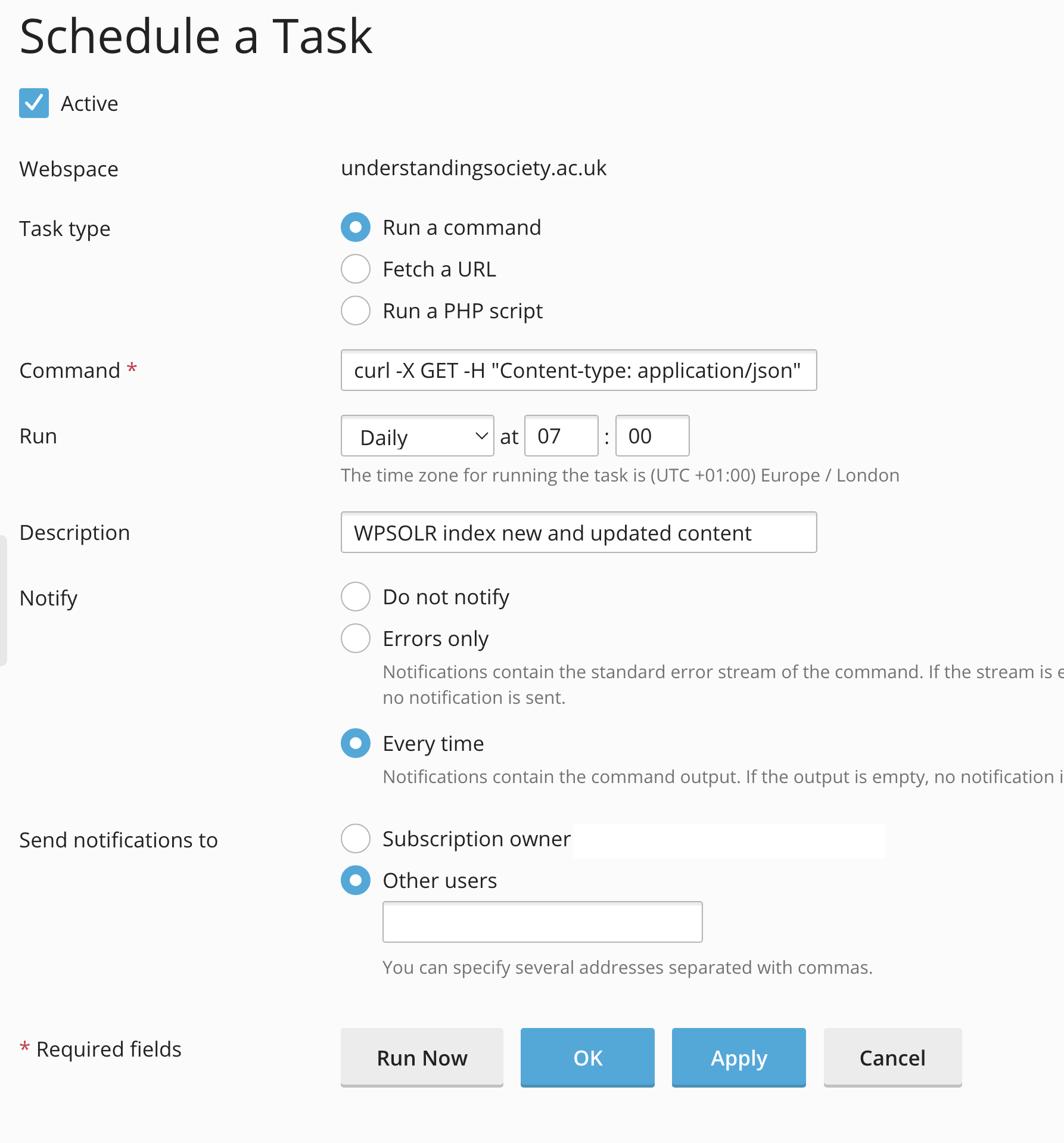Choose Errors only notification option

tap(356, 638)
